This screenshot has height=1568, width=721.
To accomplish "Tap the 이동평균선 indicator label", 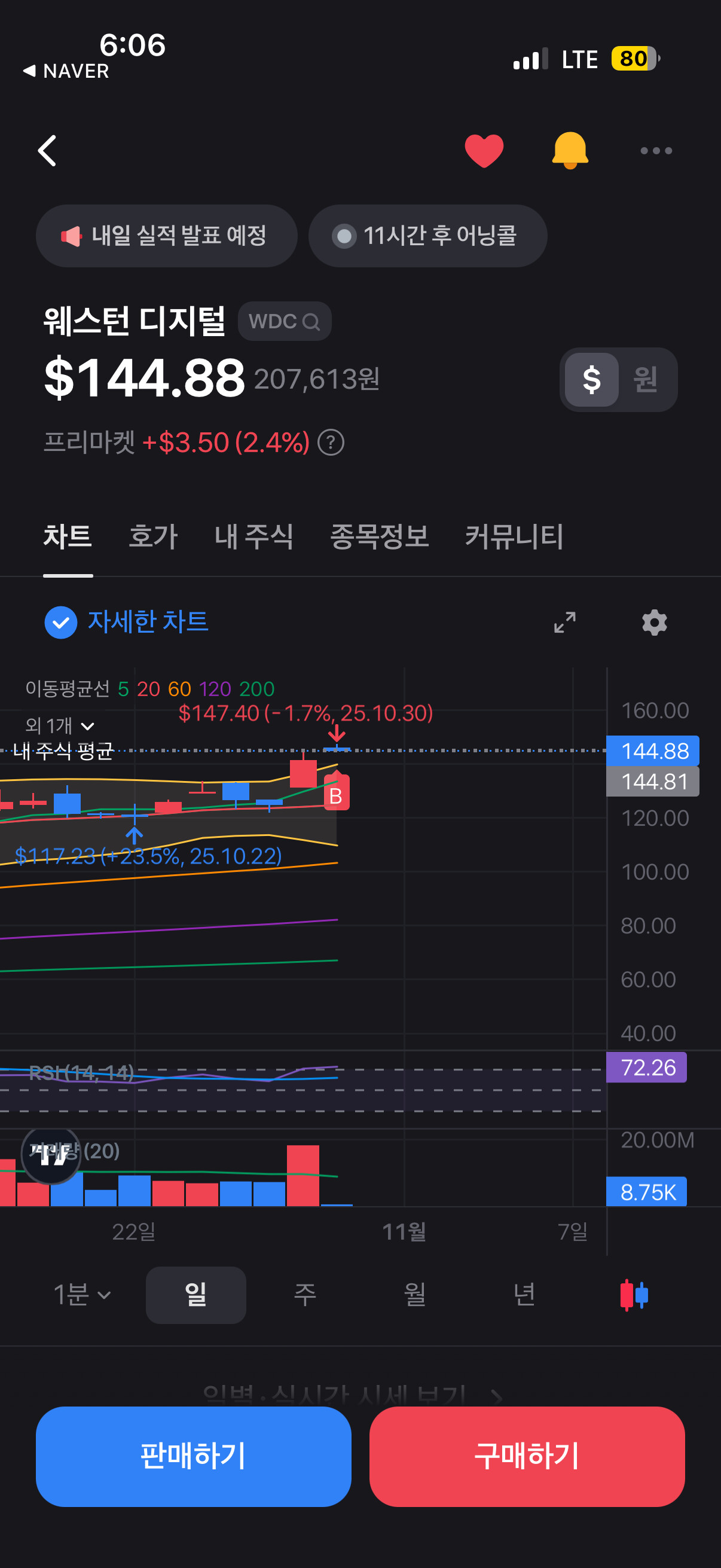I will [68, 688].
